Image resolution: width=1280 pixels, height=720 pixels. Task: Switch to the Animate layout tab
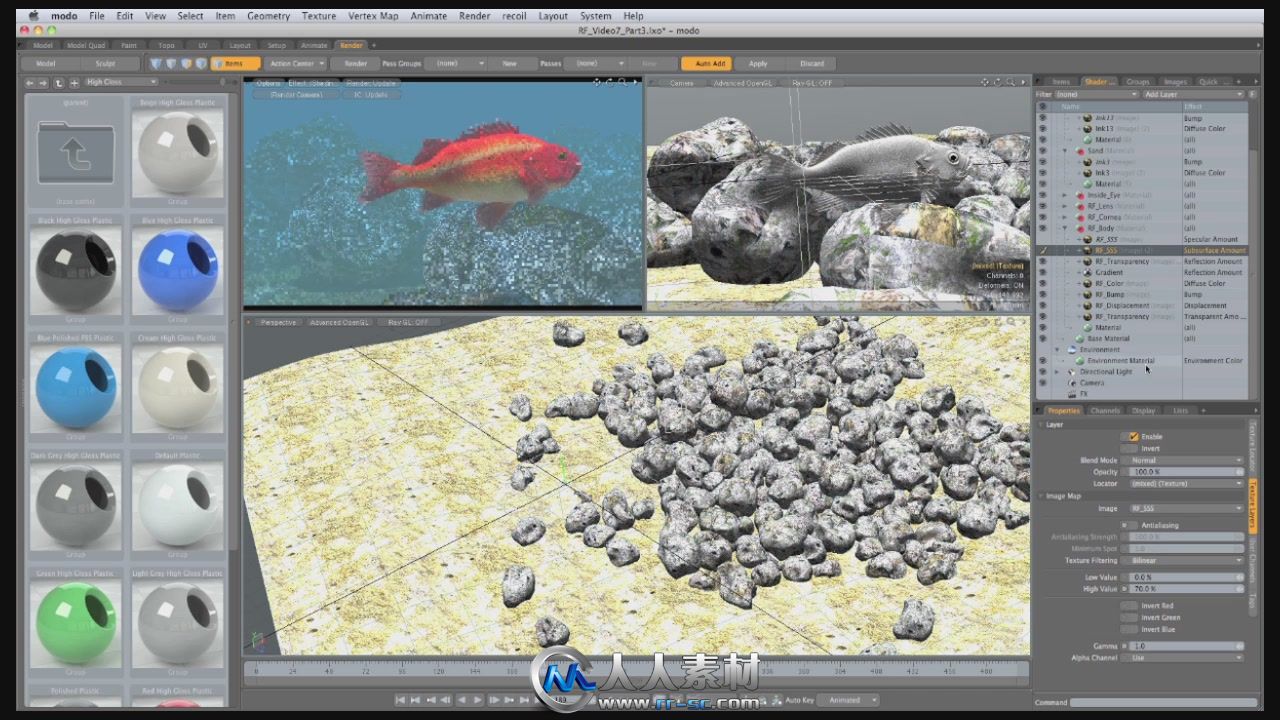click(x=314, y=45)
